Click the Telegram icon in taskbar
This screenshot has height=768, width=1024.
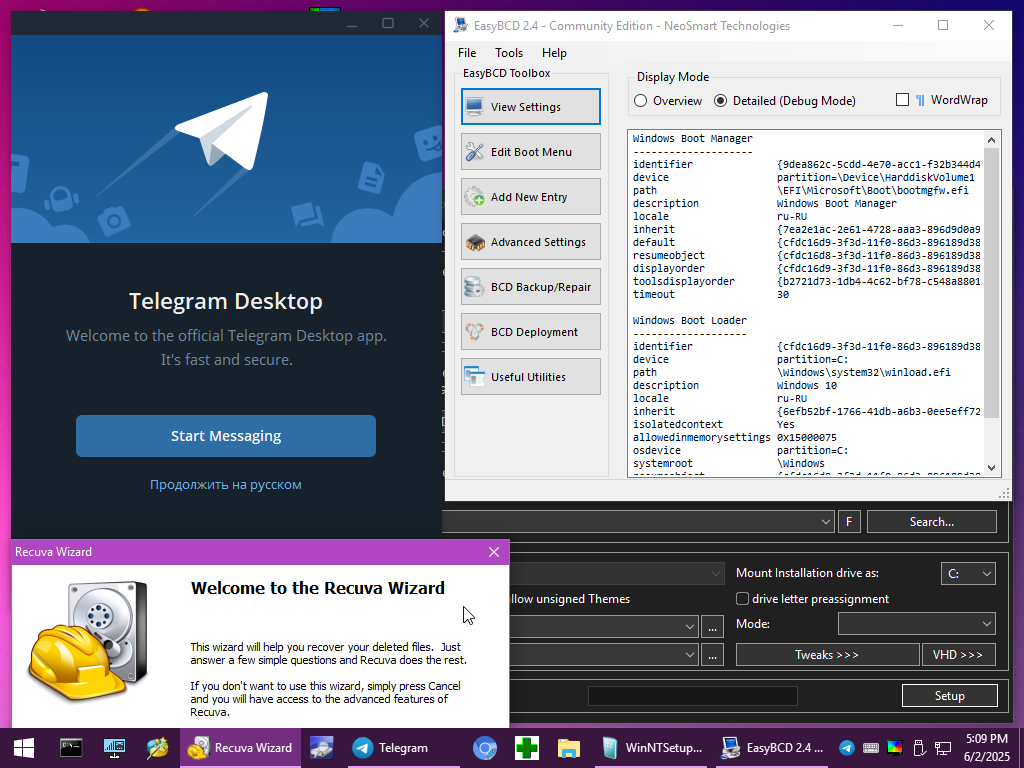[x=390, y=748]
